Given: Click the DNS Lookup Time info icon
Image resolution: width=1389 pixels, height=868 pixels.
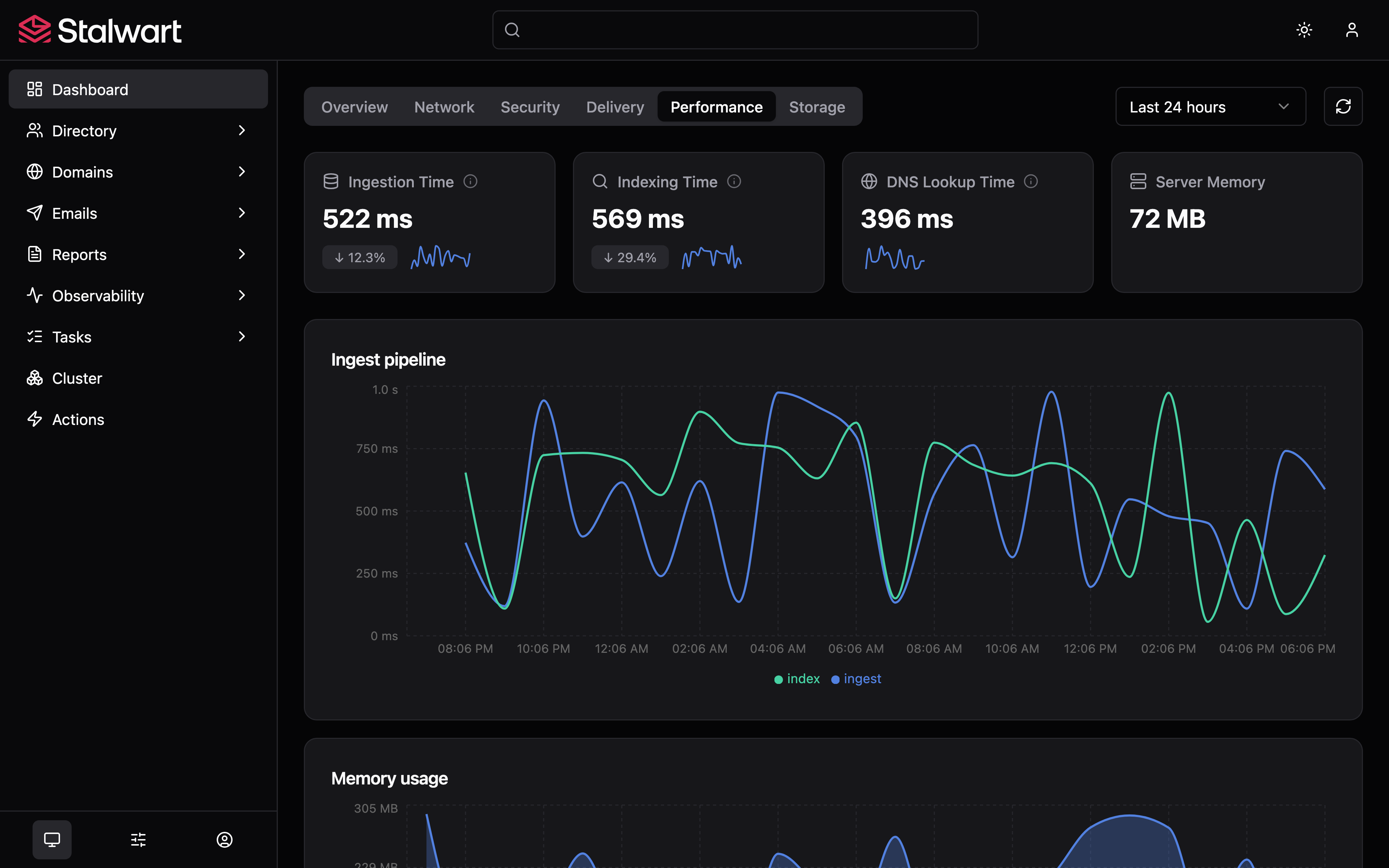Looking at the screenshot, I should click(1031, 182).
